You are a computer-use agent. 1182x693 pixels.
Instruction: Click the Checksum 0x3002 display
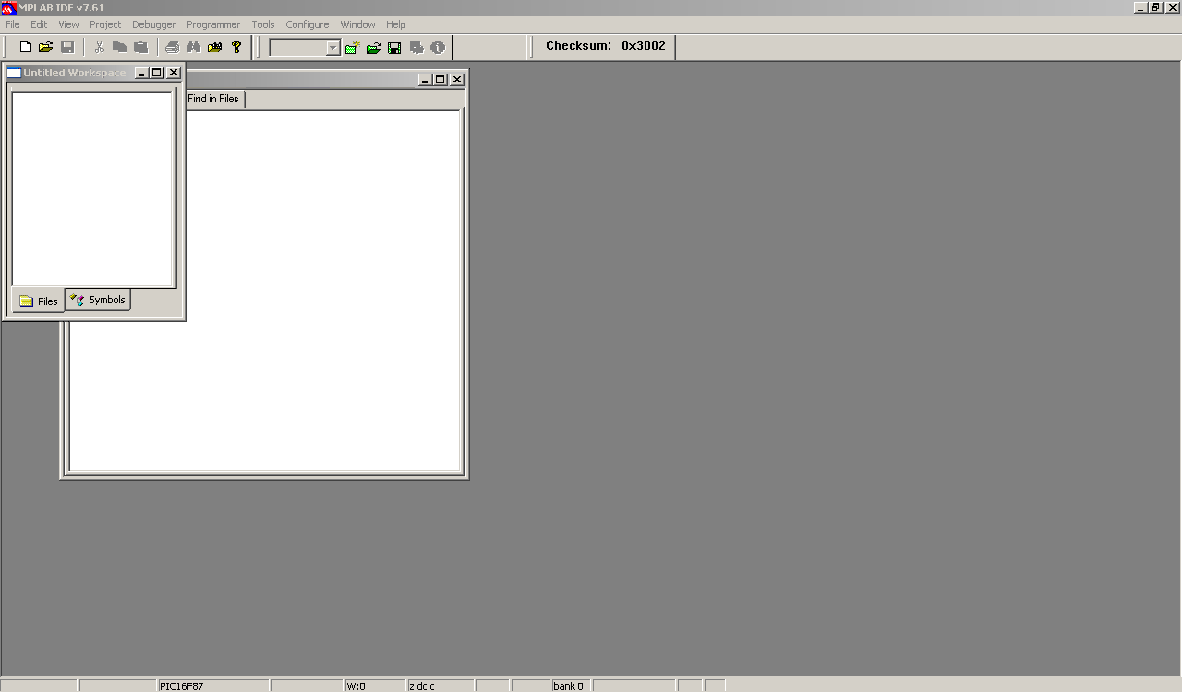click(605, 46)
